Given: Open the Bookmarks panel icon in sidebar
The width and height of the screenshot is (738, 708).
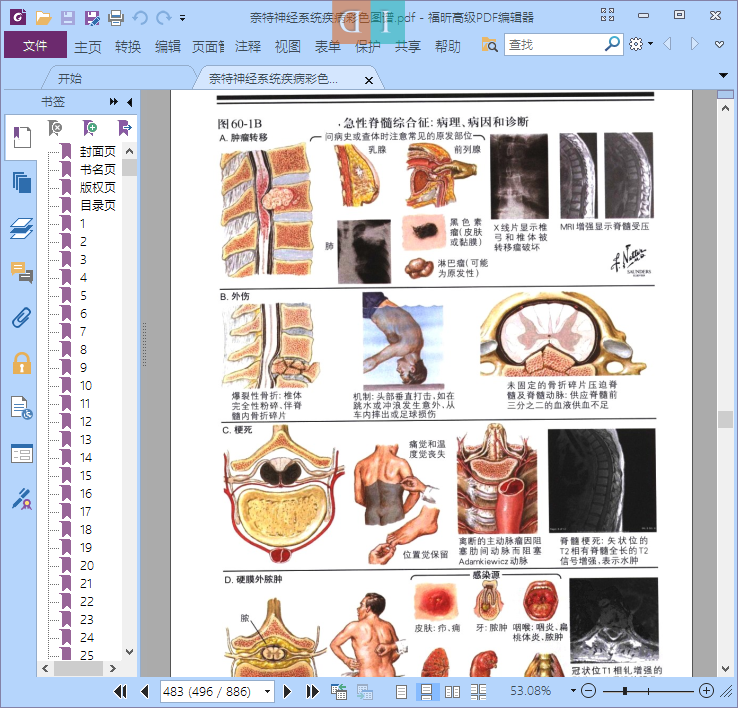Looking at the screenshot, I should pyautogui.click(x=21, y=137).
